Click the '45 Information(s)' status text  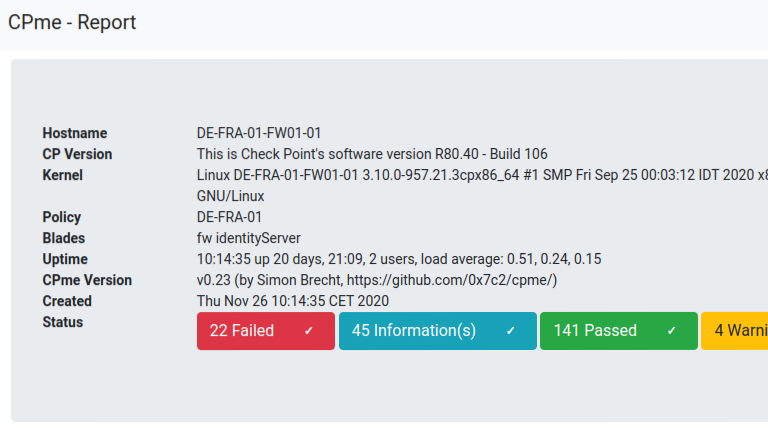[x=414, y=331]
